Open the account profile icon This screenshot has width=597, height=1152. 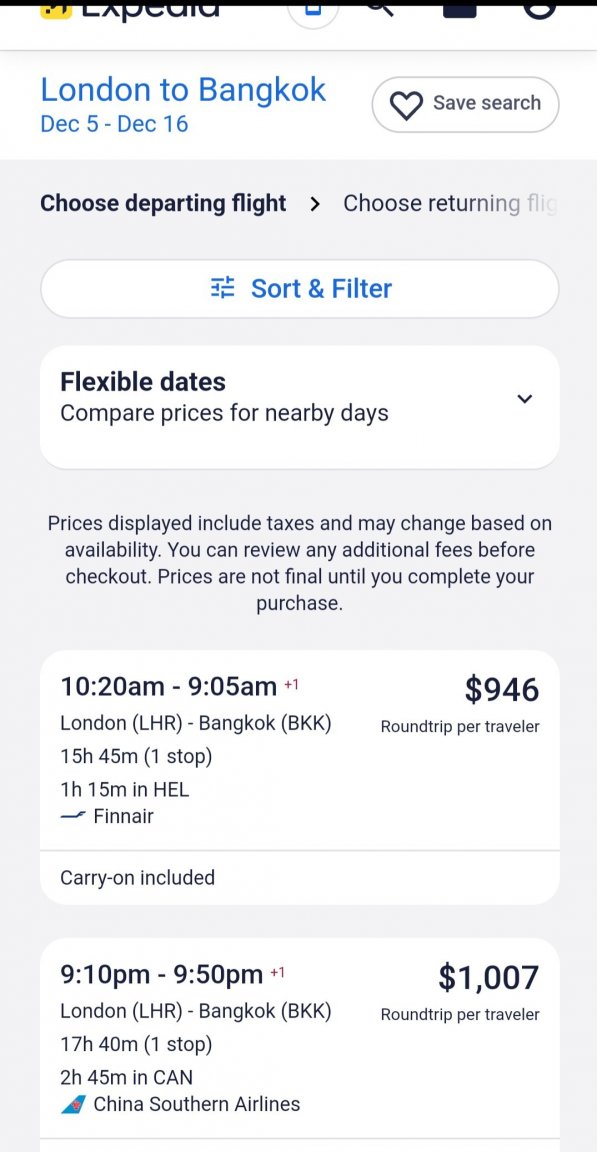point(539,11)
